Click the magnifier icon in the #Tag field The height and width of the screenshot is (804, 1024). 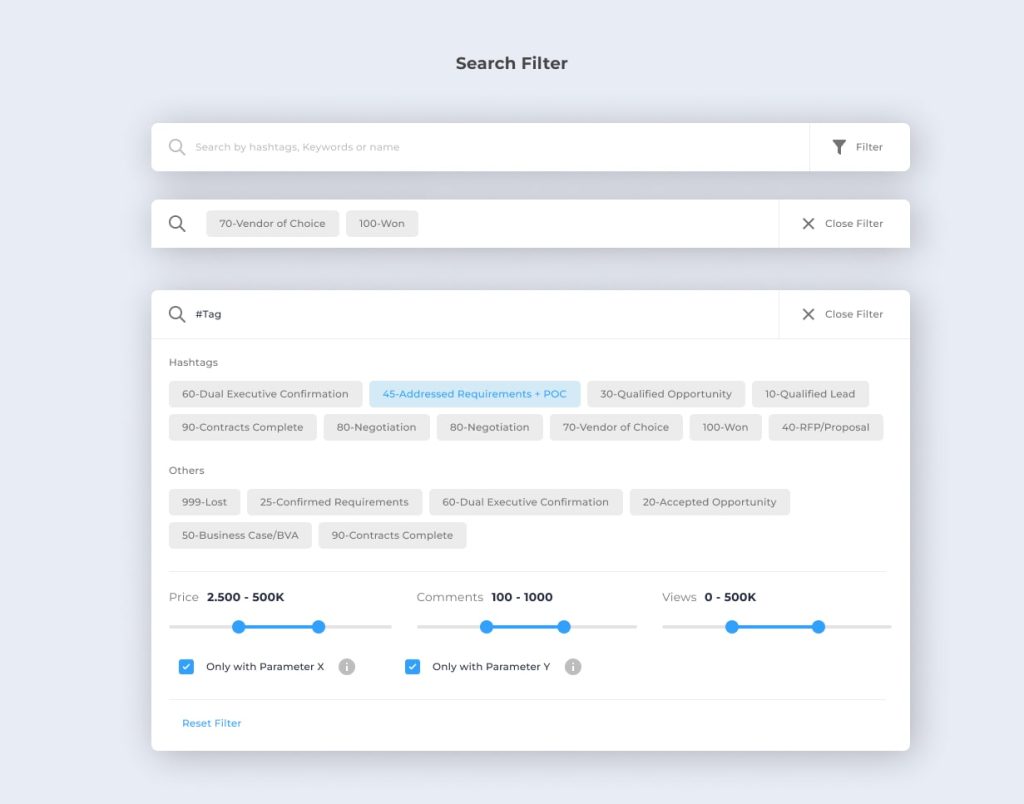[x=177, y=313]
